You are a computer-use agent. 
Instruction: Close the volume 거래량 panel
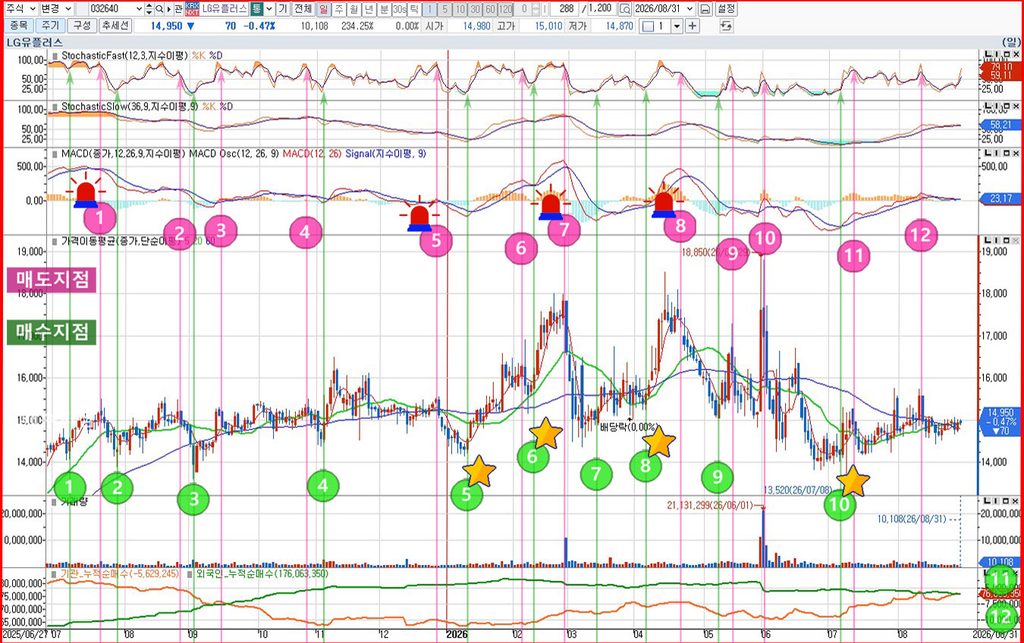click(1016, 501)
